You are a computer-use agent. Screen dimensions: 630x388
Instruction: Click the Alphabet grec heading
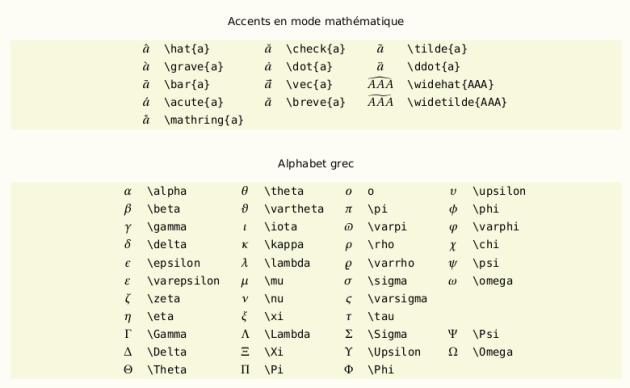(x=315, y=164)
